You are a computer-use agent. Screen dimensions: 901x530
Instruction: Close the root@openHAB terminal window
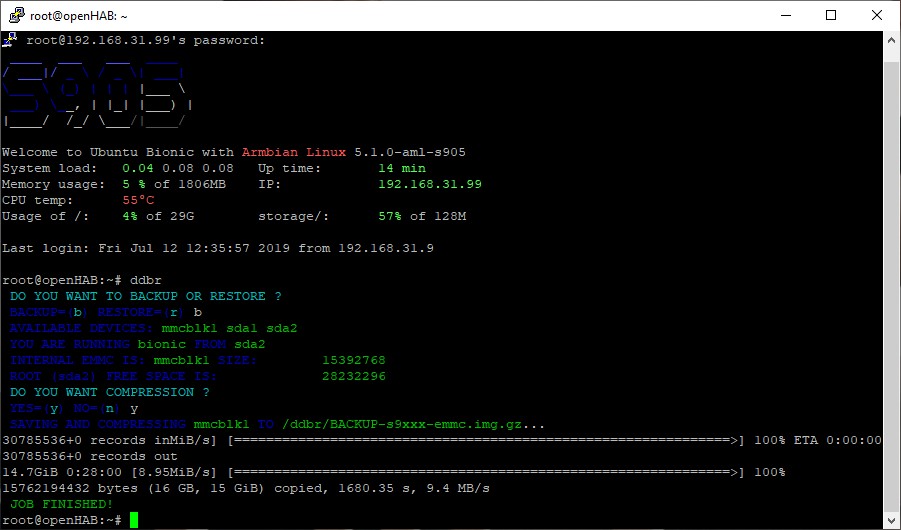tap(877, 16)
